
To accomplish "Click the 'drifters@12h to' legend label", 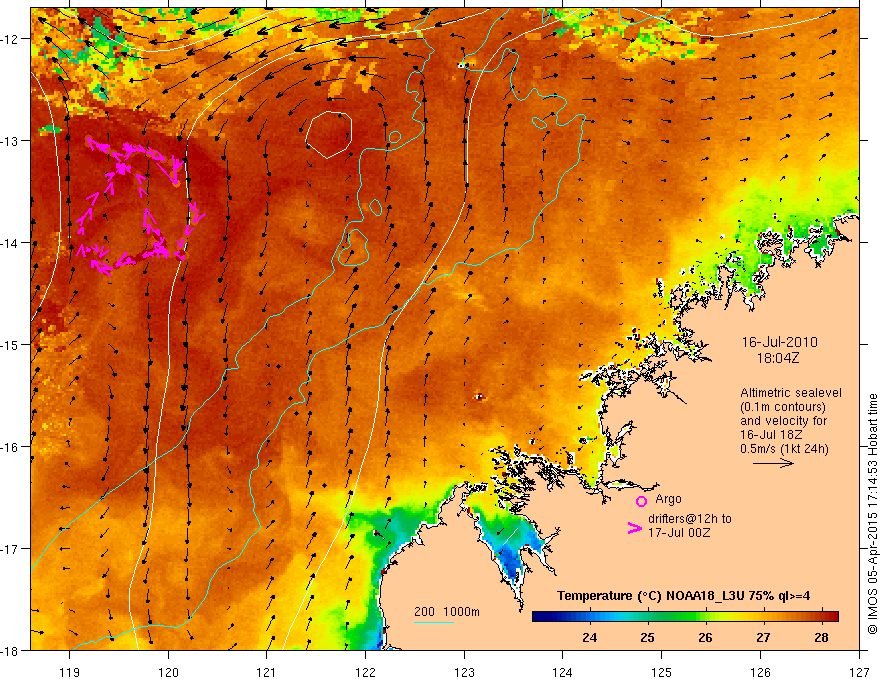I will pos(690,519).
